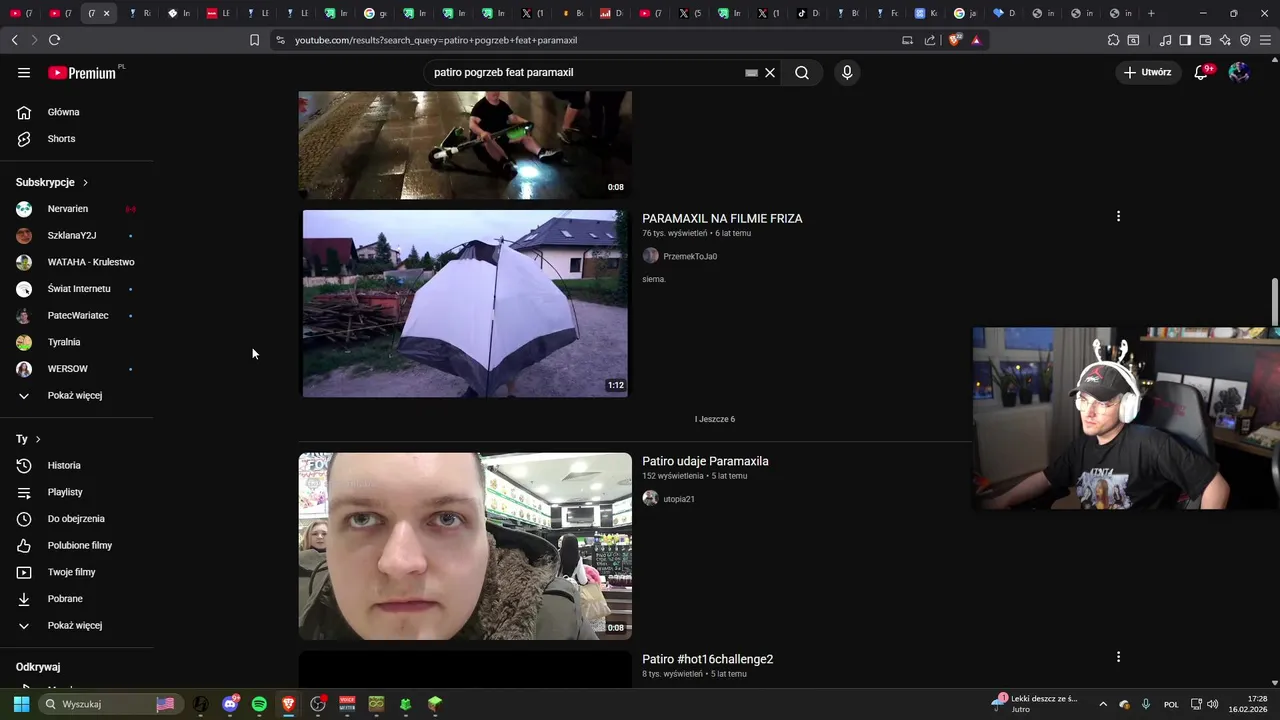The width and height of the screenshot is (1280, 720).
Task: Start voice search with microphone icon
Action: (847, 73)
